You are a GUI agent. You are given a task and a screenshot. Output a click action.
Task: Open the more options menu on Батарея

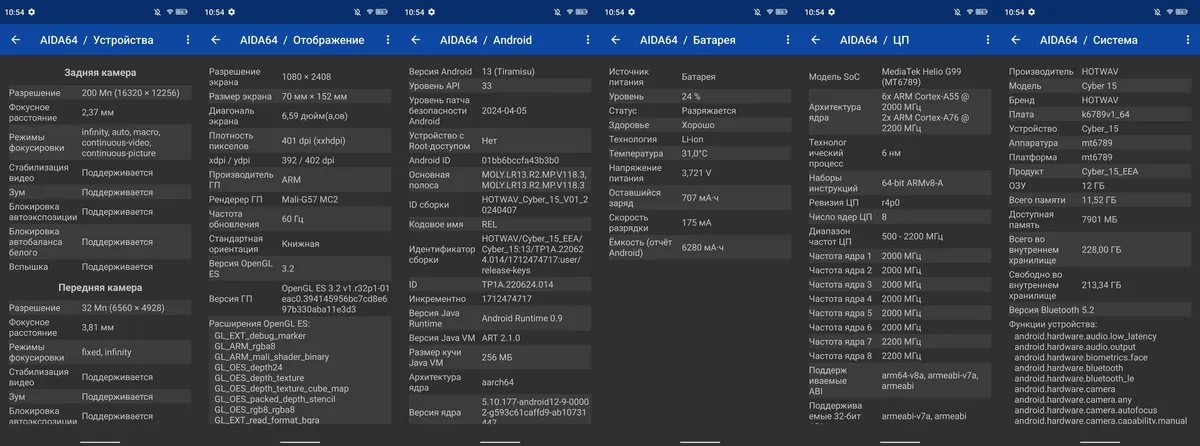(x=787, y=40)
